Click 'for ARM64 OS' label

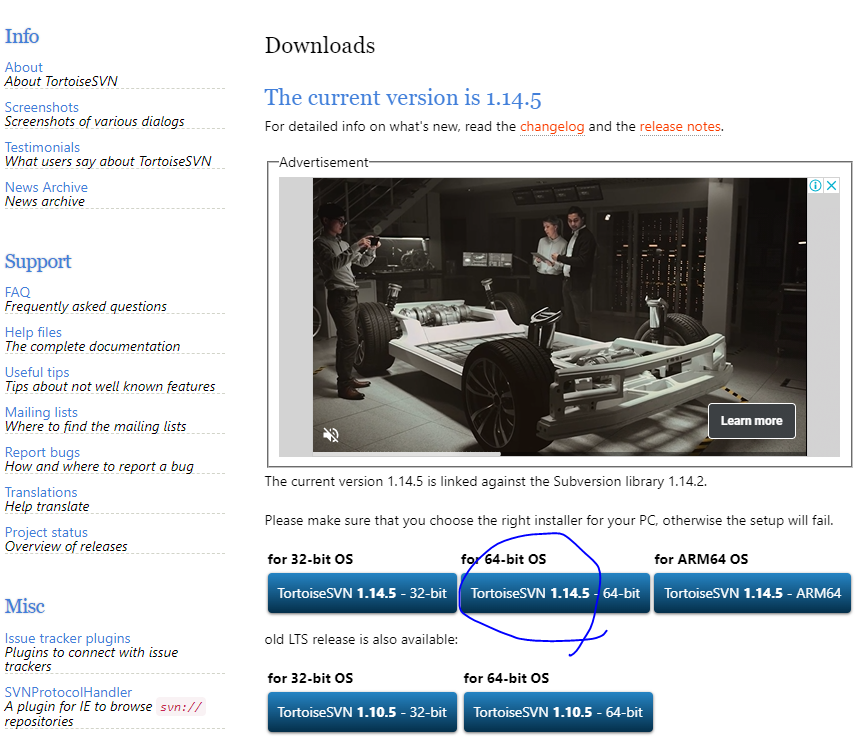pyautogui.click(x=701, y=559)
